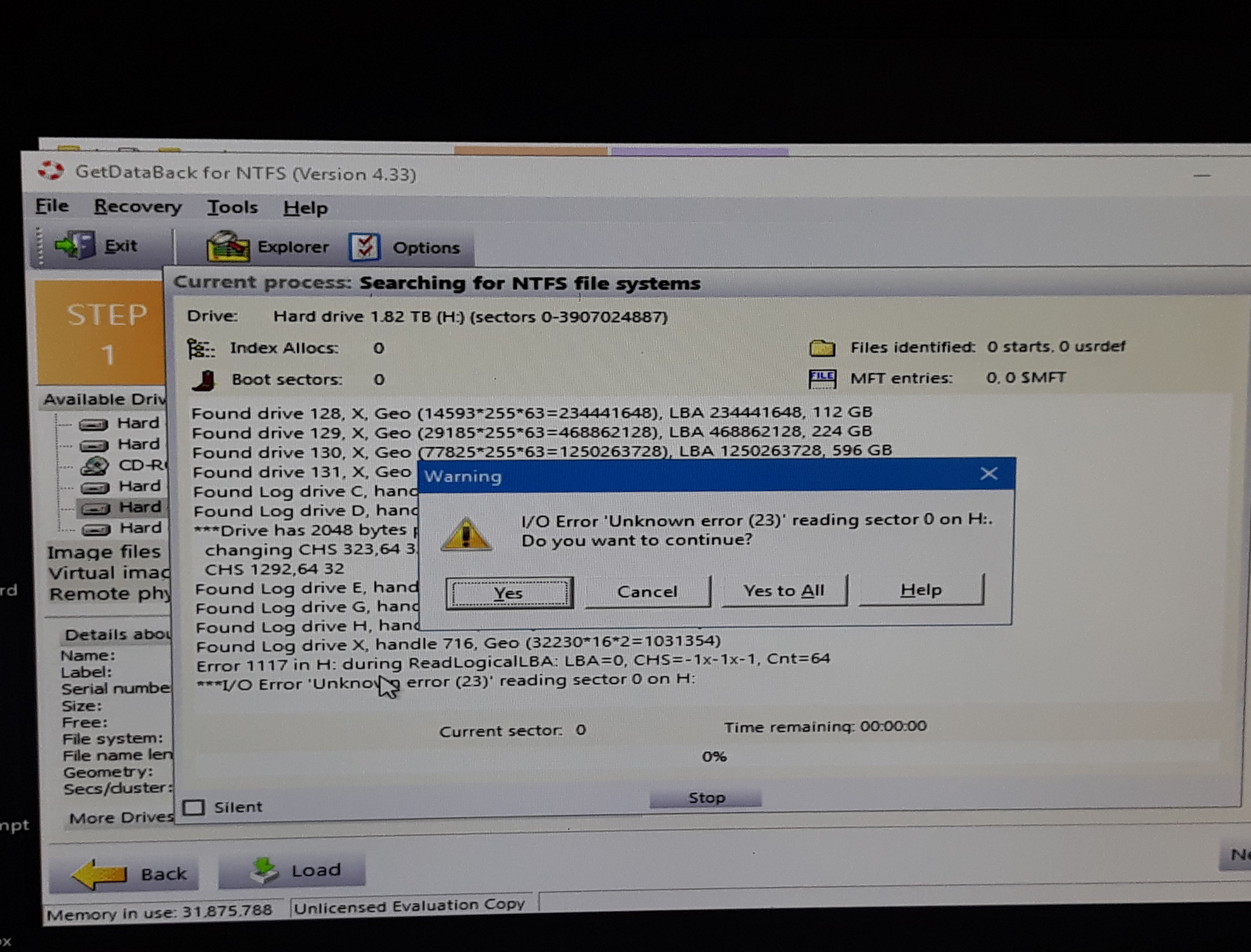This screenshot has width=1251, height=952.
Task: Click the More Drives button
Action: coord(119,818)
